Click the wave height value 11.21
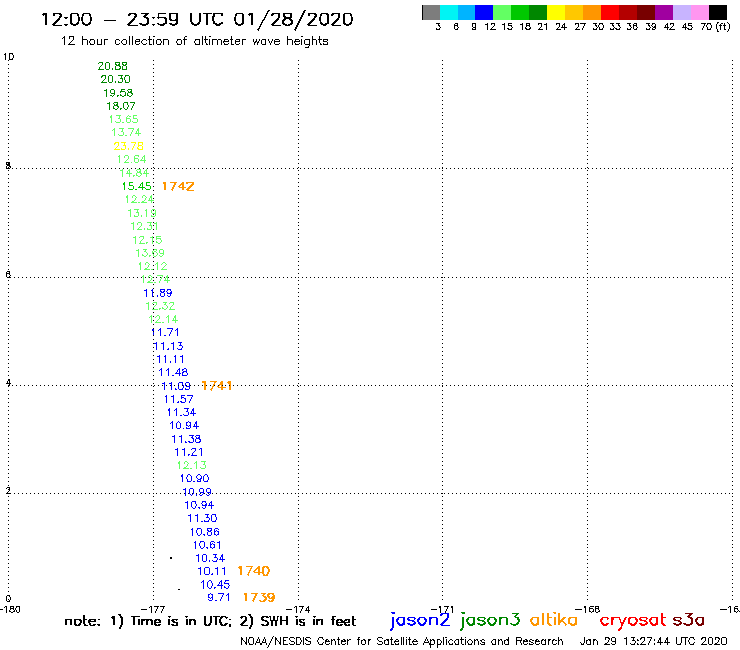 coord(189,453)
